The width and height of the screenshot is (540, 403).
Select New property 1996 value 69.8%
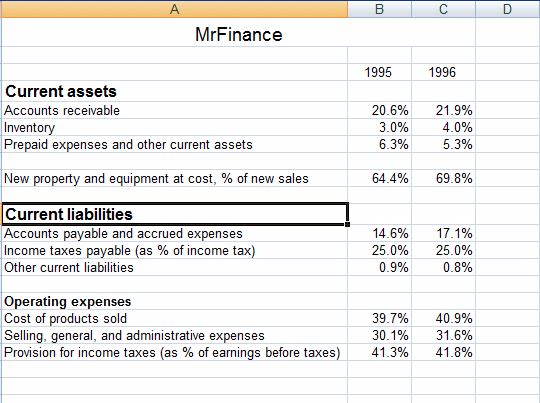click(444, 178)
